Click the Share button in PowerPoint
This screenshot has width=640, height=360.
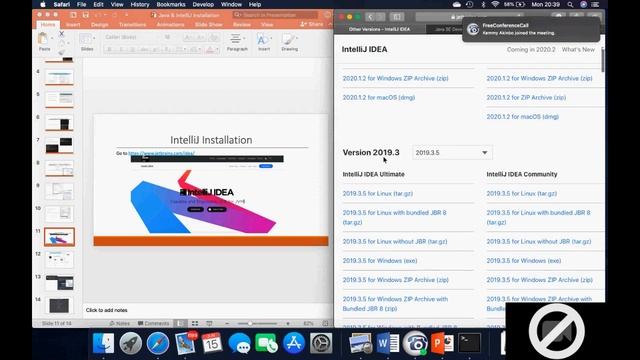click(311, 24)
